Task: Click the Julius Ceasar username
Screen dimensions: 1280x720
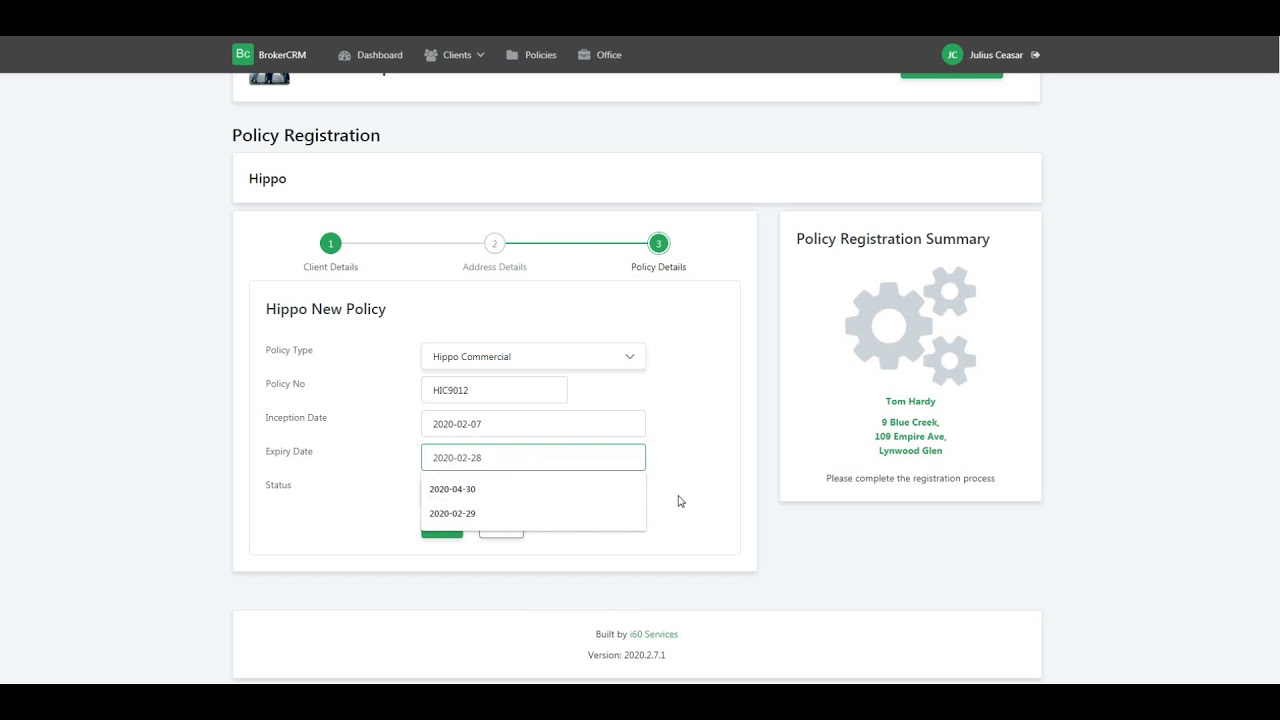Action: pos(996,55)
